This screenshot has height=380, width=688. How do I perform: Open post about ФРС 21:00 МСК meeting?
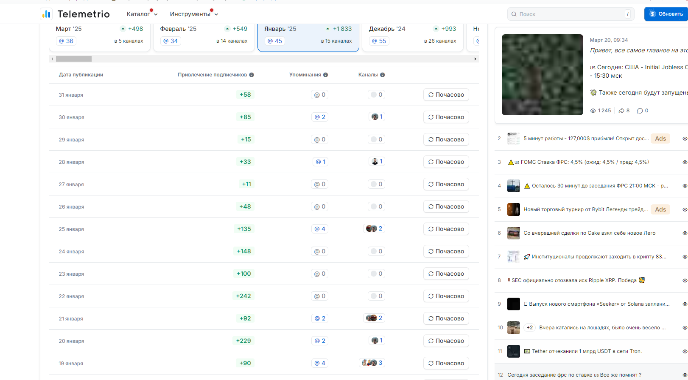(595, 186)
